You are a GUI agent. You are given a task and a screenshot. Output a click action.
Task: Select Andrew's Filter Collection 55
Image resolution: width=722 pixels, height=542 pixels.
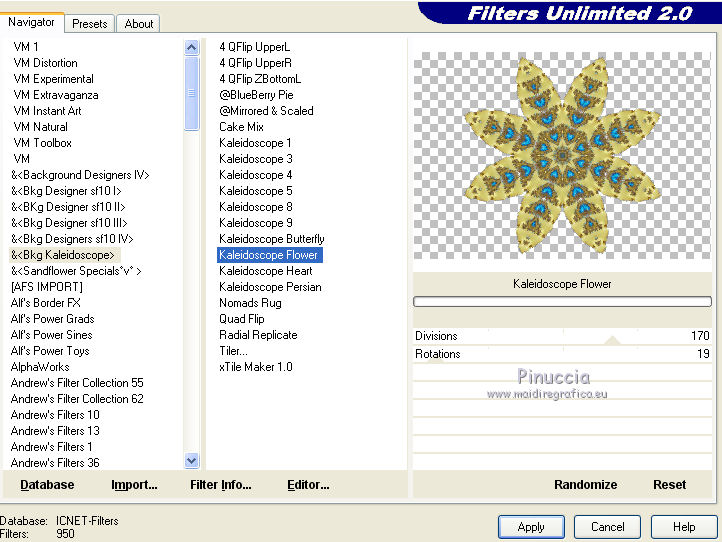[77, 383]
